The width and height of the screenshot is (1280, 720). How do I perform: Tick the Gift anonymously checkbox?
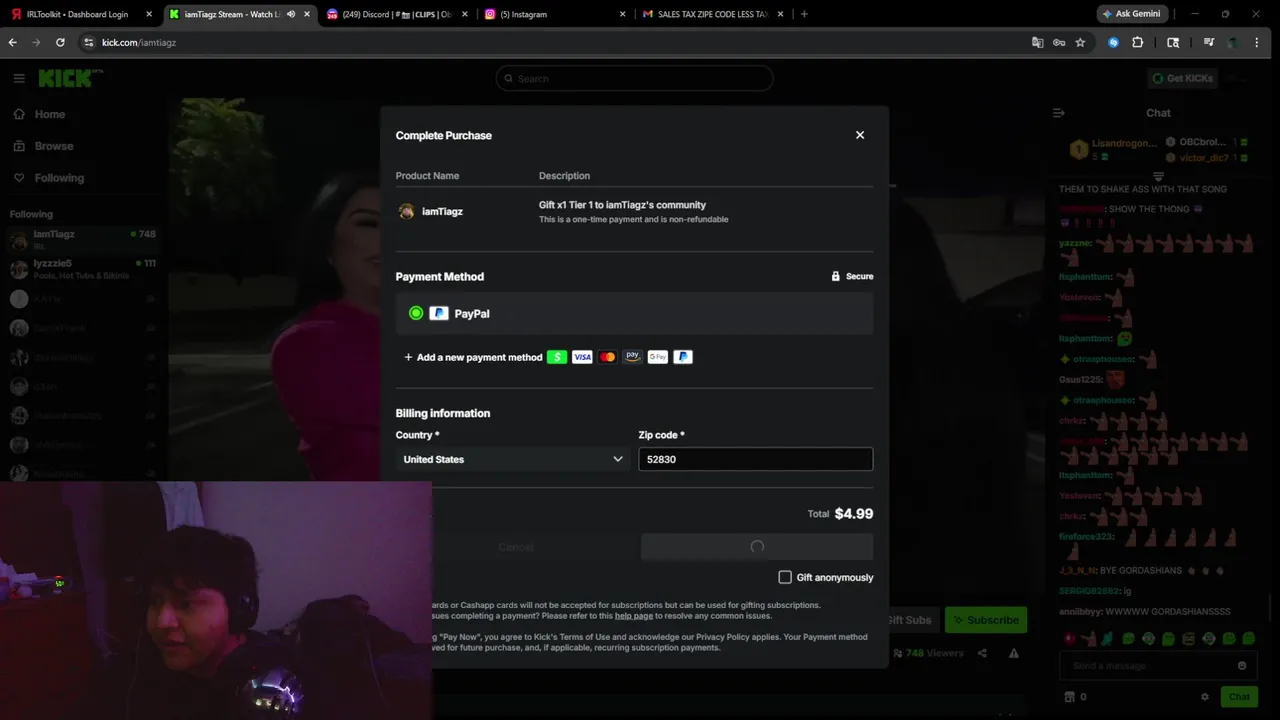(x=785, y=577)
